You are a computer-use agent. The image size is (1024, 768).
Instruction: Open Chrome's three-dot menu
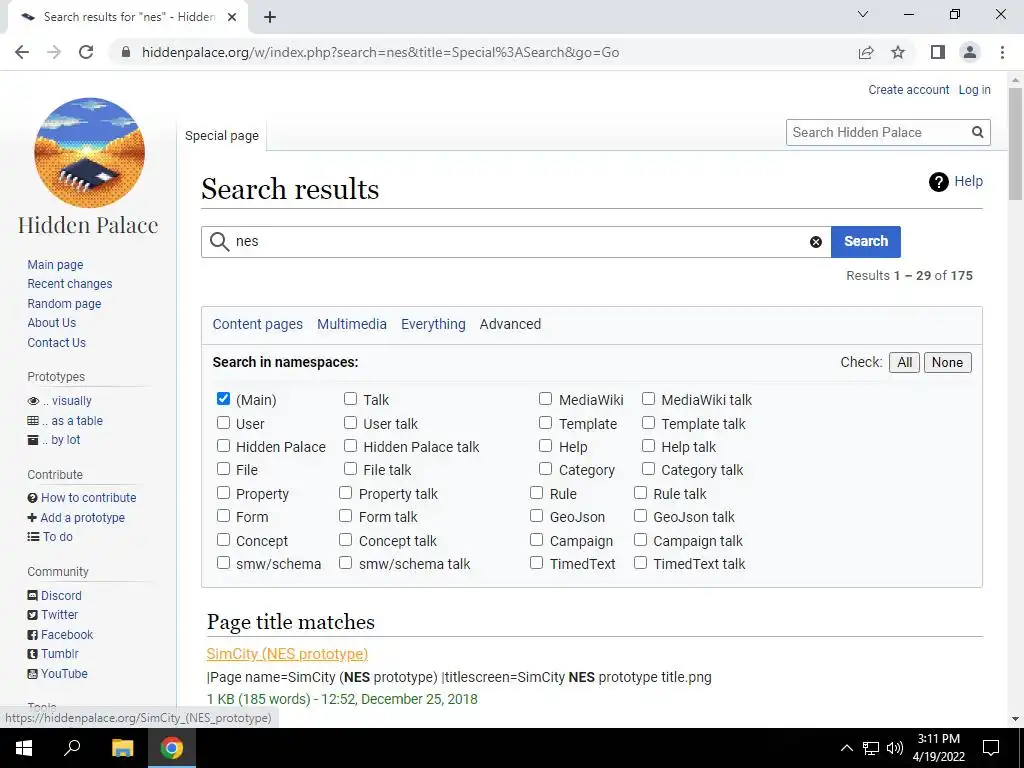1002,52
